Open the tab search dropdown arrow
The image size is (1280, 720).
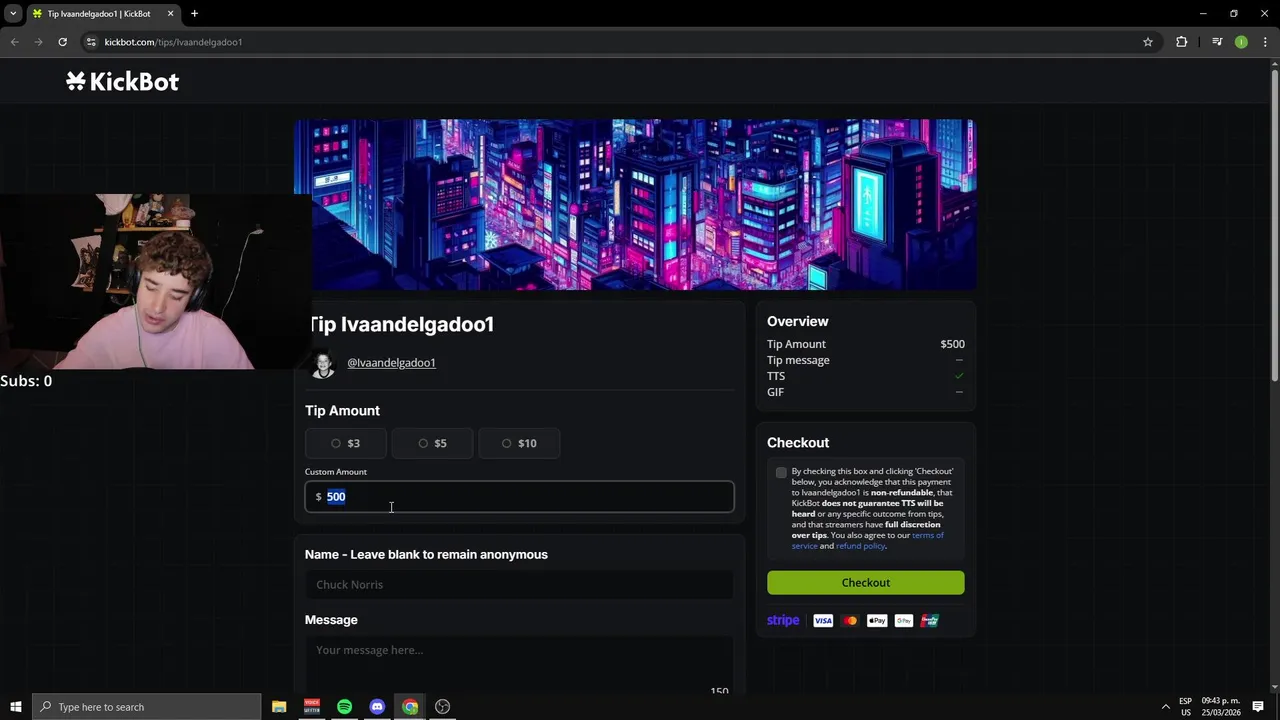(13, 14)
